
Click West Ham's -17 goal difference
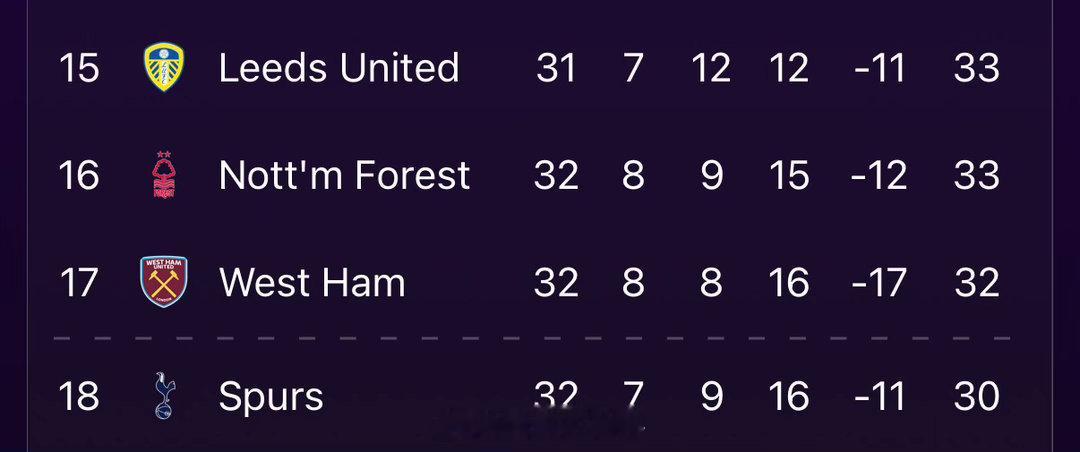879,282
